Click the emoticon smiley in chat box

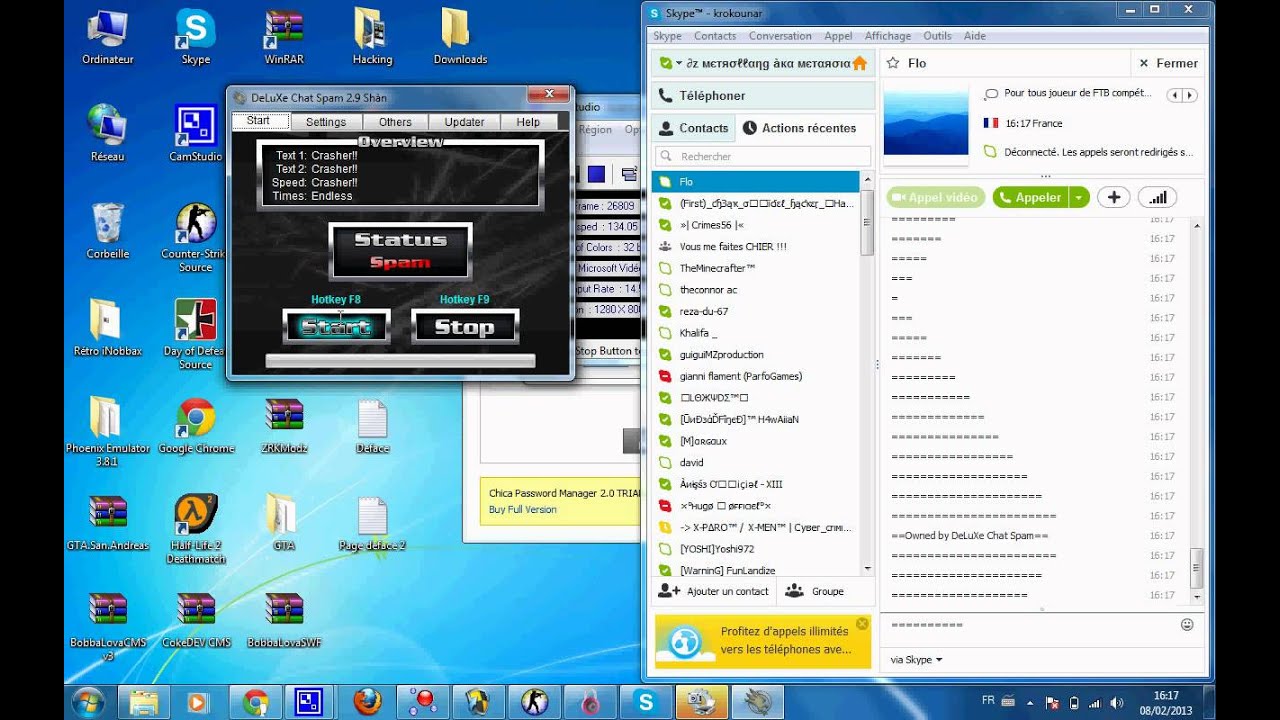[1187, 624]
